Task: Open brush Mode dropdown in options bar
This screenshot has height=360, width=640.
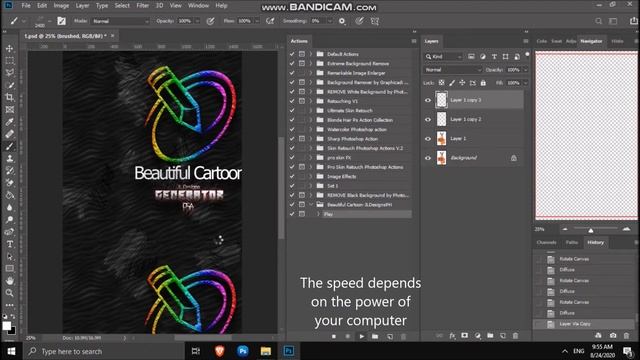Action: 120,21
